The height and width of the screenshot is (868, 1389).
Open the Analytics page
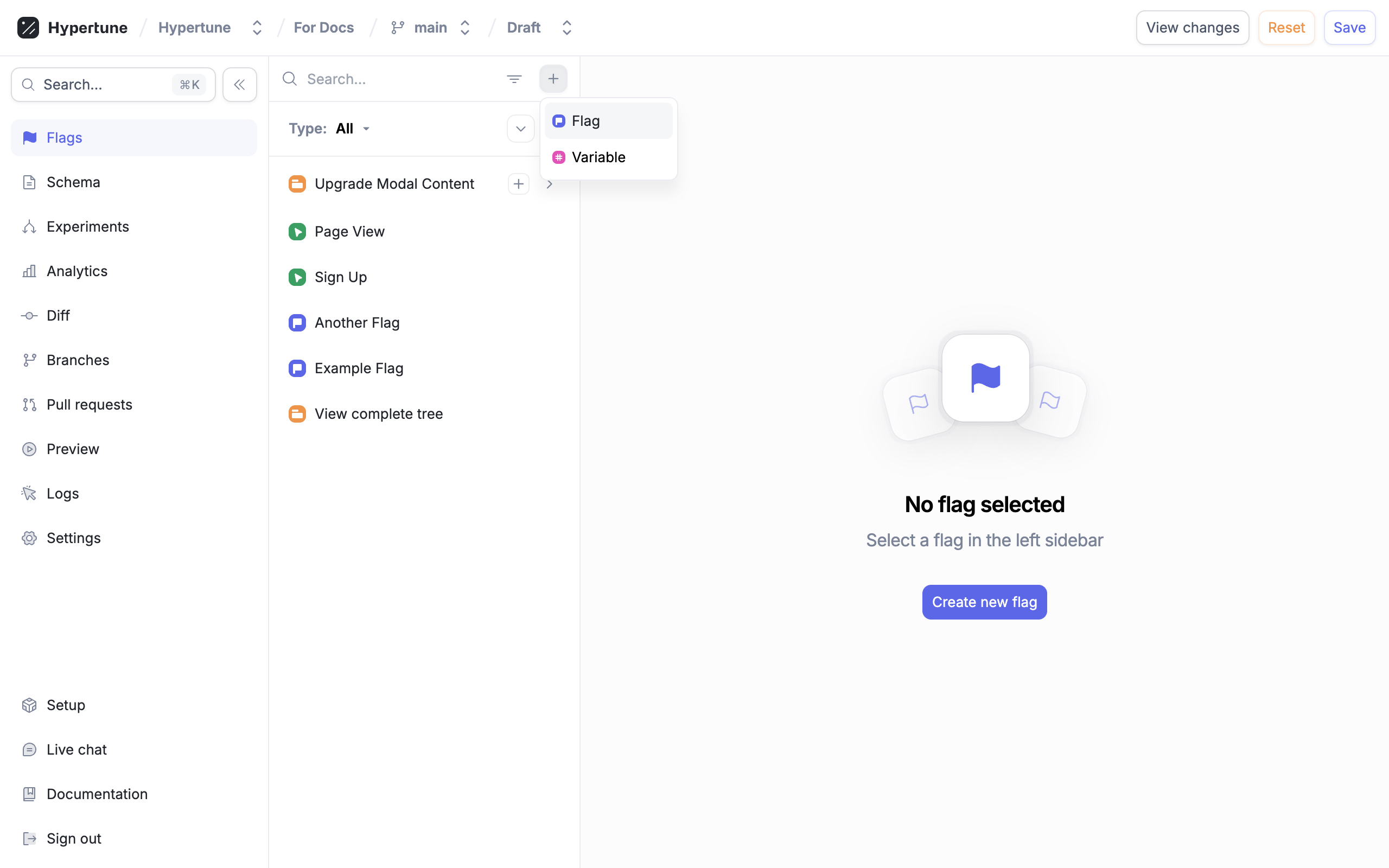tap(77, 271)
